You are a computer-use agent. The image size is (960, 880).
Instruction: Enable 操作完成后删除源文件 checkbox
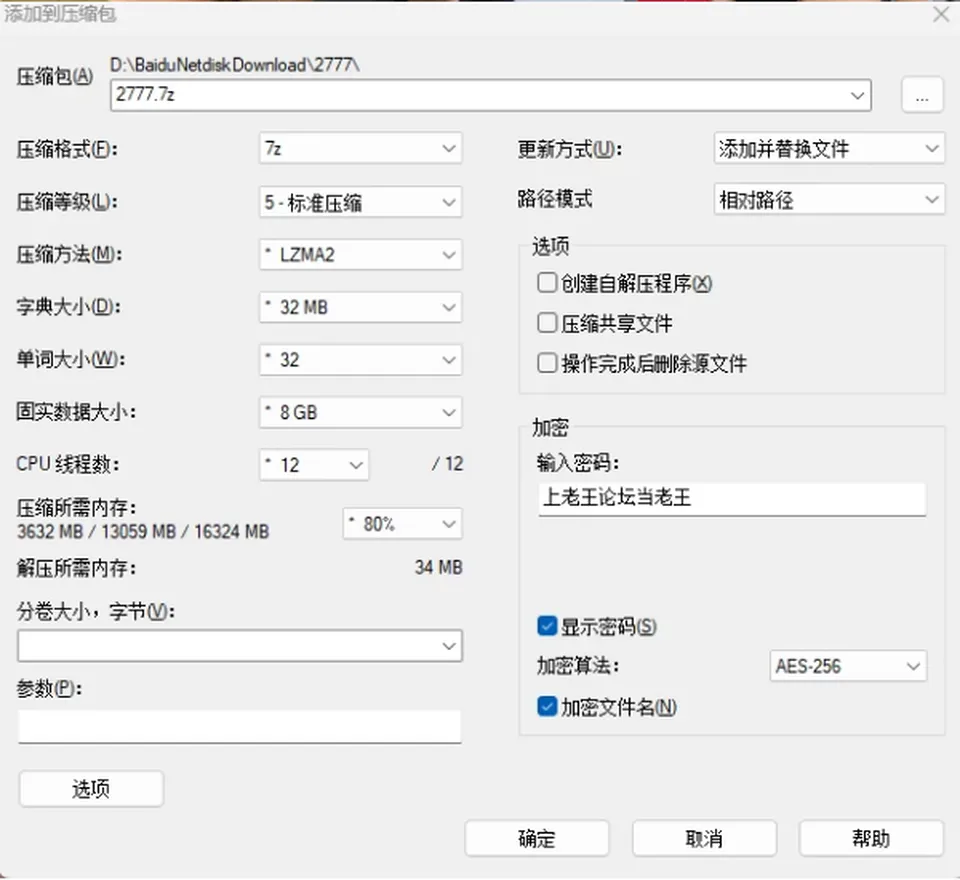(x=546, y=363)
